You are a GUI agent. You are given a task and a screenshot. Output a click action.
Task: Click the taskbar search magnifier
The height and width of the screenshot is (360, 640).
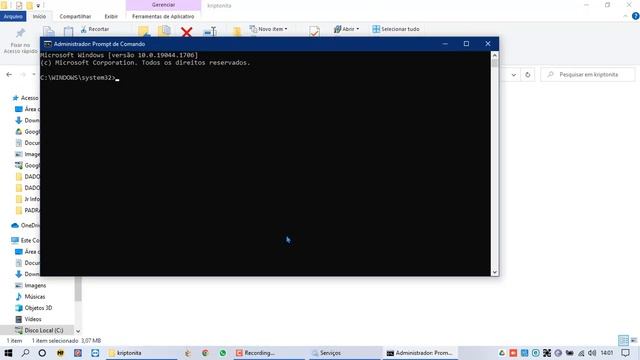25,353
